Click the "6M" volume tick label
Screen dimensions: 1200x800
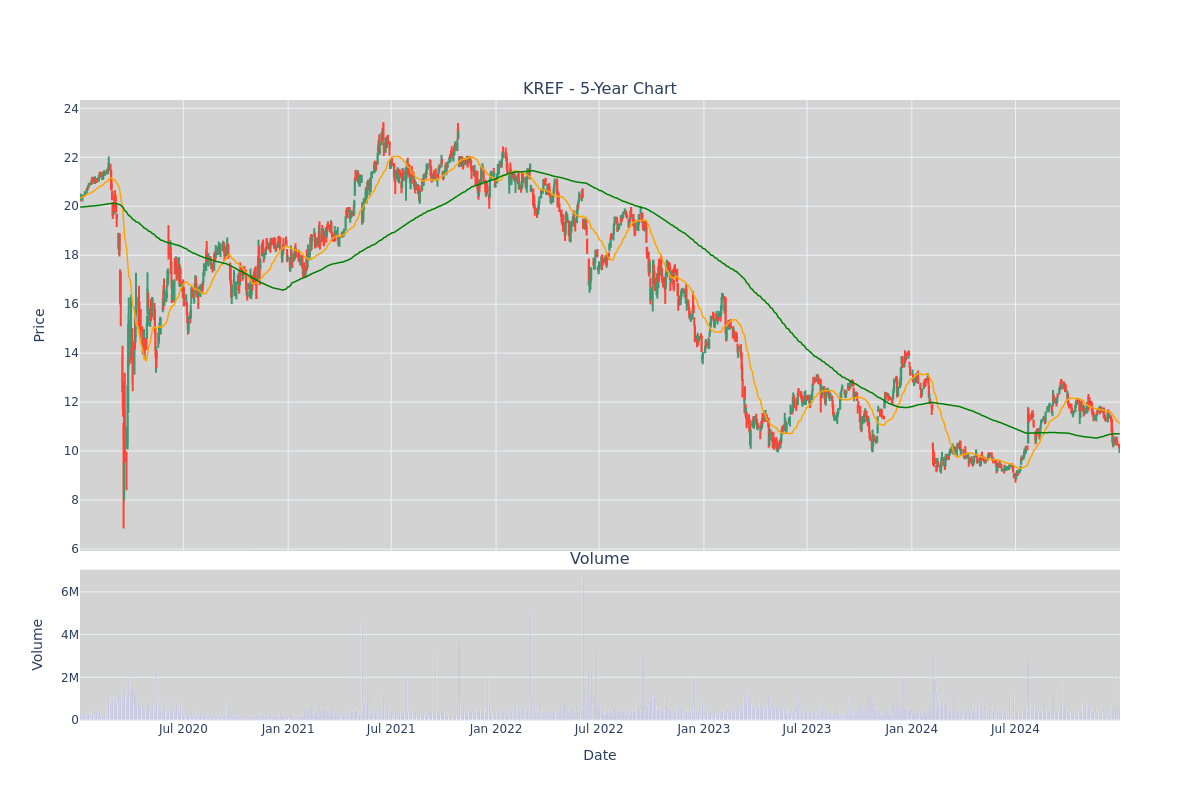(x=70, y=592)
